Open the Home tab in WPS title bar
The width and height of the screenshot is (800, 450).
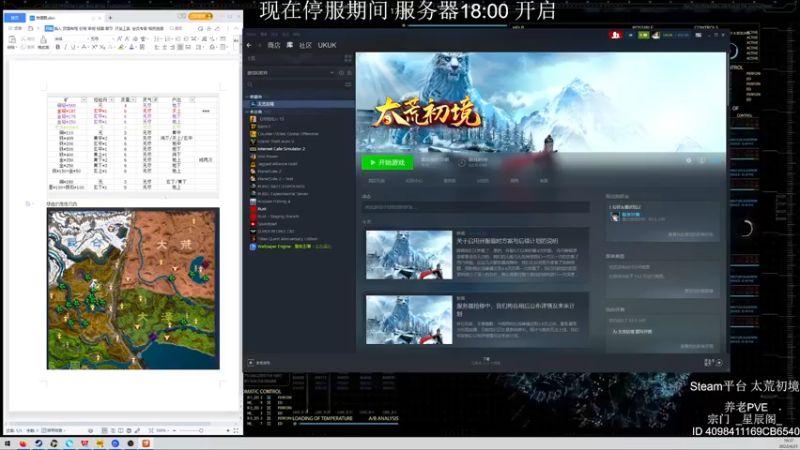pyautogui.click(x=14, y=18)
